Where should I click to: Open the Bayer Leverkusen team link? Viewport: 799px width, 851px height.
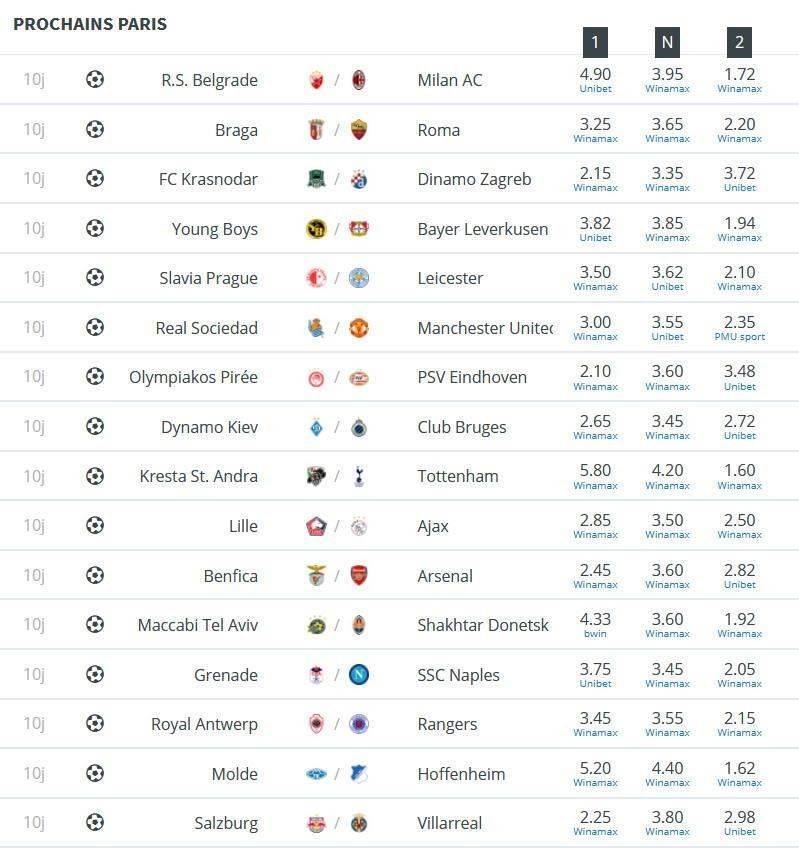pyautogui.click(x=483, y=229)
